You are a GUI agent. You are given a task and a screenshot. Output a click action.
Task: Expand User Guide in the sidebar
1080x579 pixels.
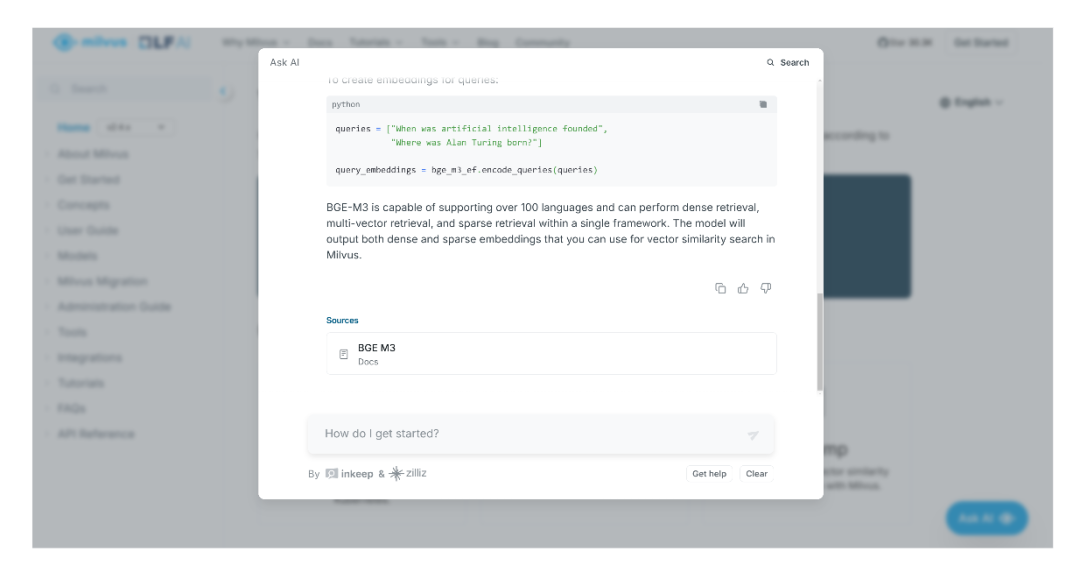87,231
